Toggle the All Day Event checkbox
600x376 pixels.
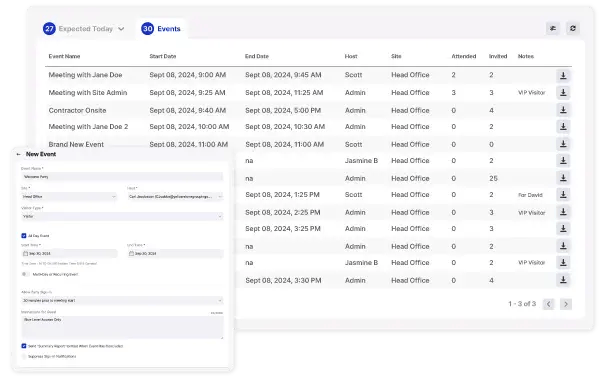coord(24,236)
